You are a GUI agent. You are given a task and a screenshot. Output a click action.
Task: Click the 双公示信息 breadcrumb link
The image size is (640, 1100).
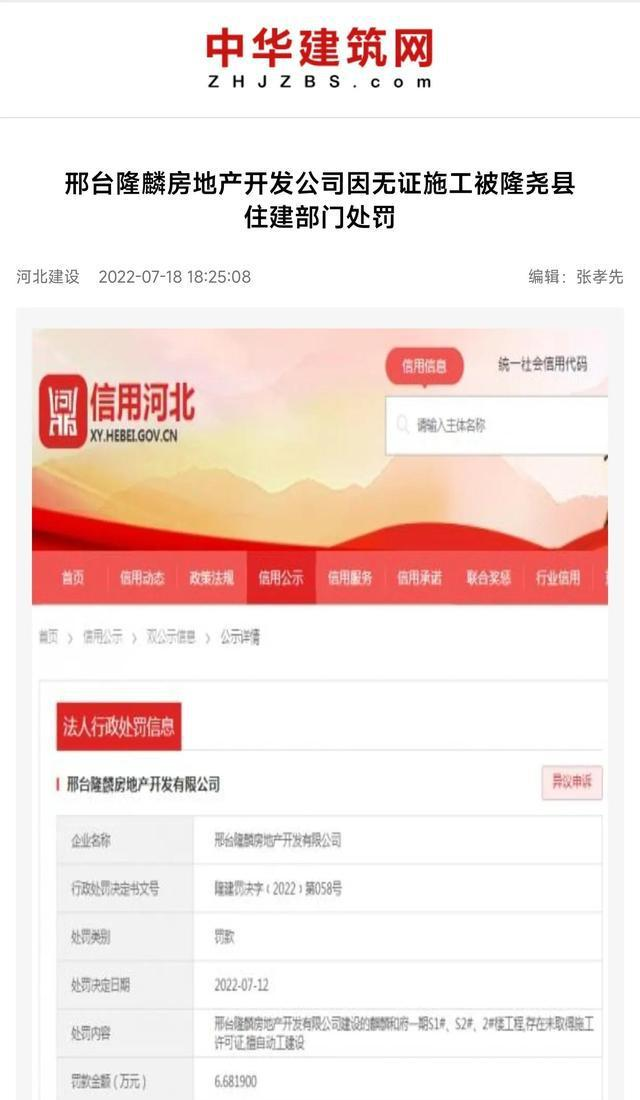pyautogui.click(x=171, y=636)
